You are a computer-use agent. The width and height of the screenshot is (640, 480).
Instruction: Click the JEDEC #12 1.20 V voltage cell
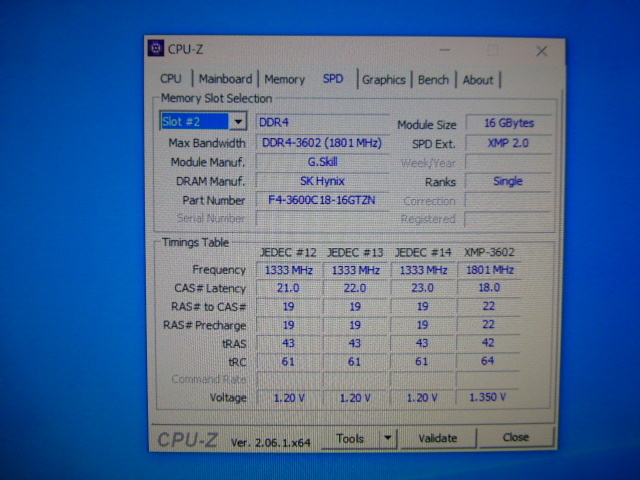point(289,398)
